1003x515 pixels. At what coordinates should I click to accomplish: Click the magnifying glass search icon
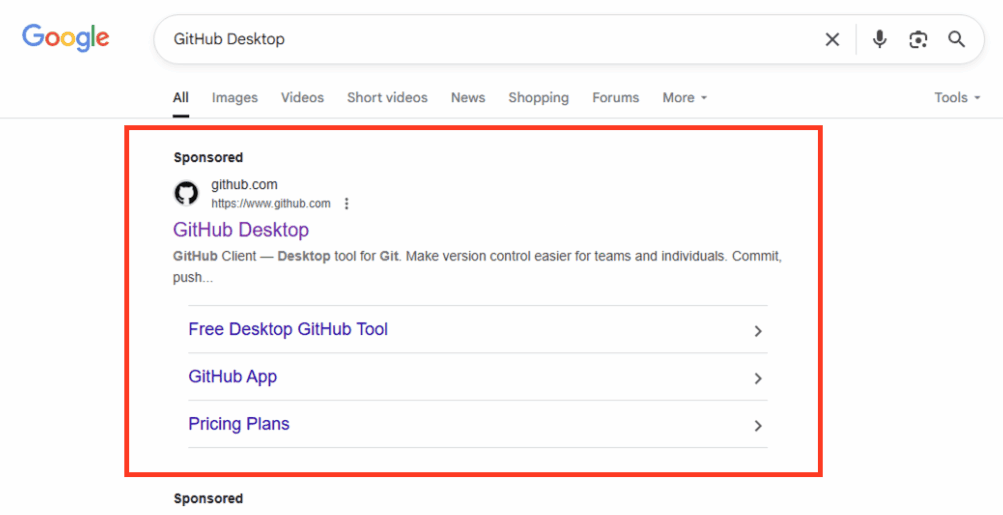[x=956, y=39]
